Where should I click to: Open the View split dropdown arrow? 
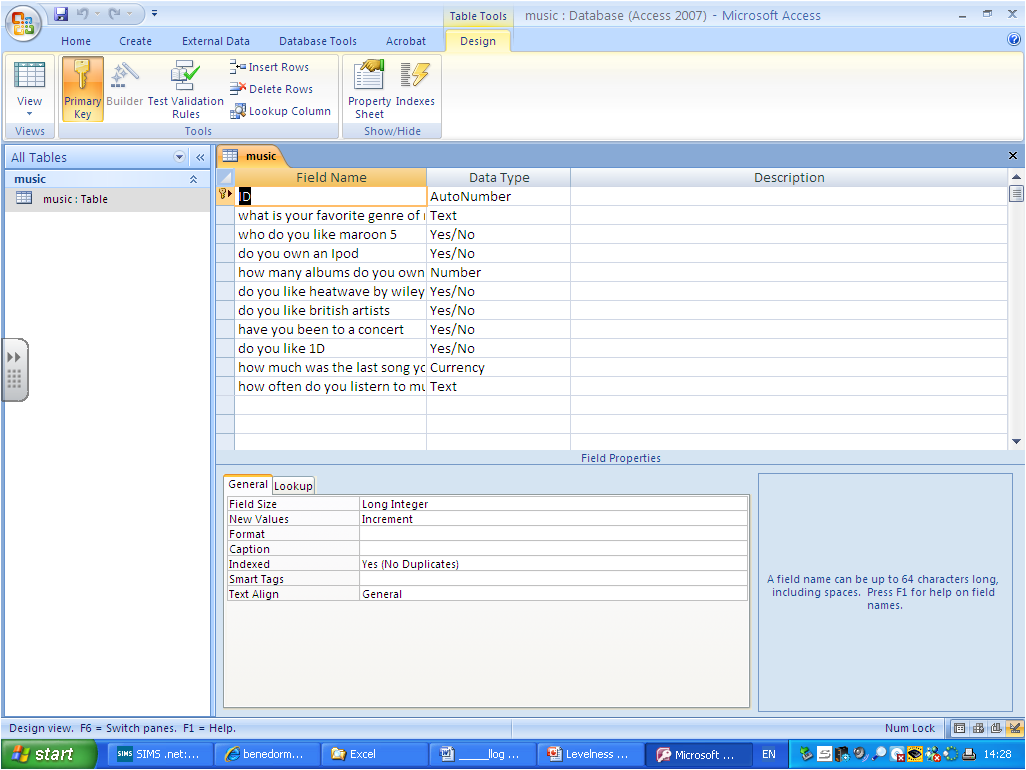[x=29, y=113]
